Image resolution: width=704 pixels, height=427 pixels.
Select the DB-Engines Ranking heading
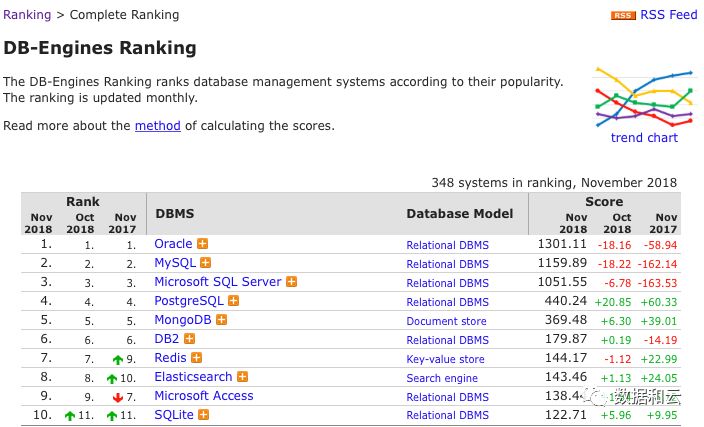(x=100, y=48)
